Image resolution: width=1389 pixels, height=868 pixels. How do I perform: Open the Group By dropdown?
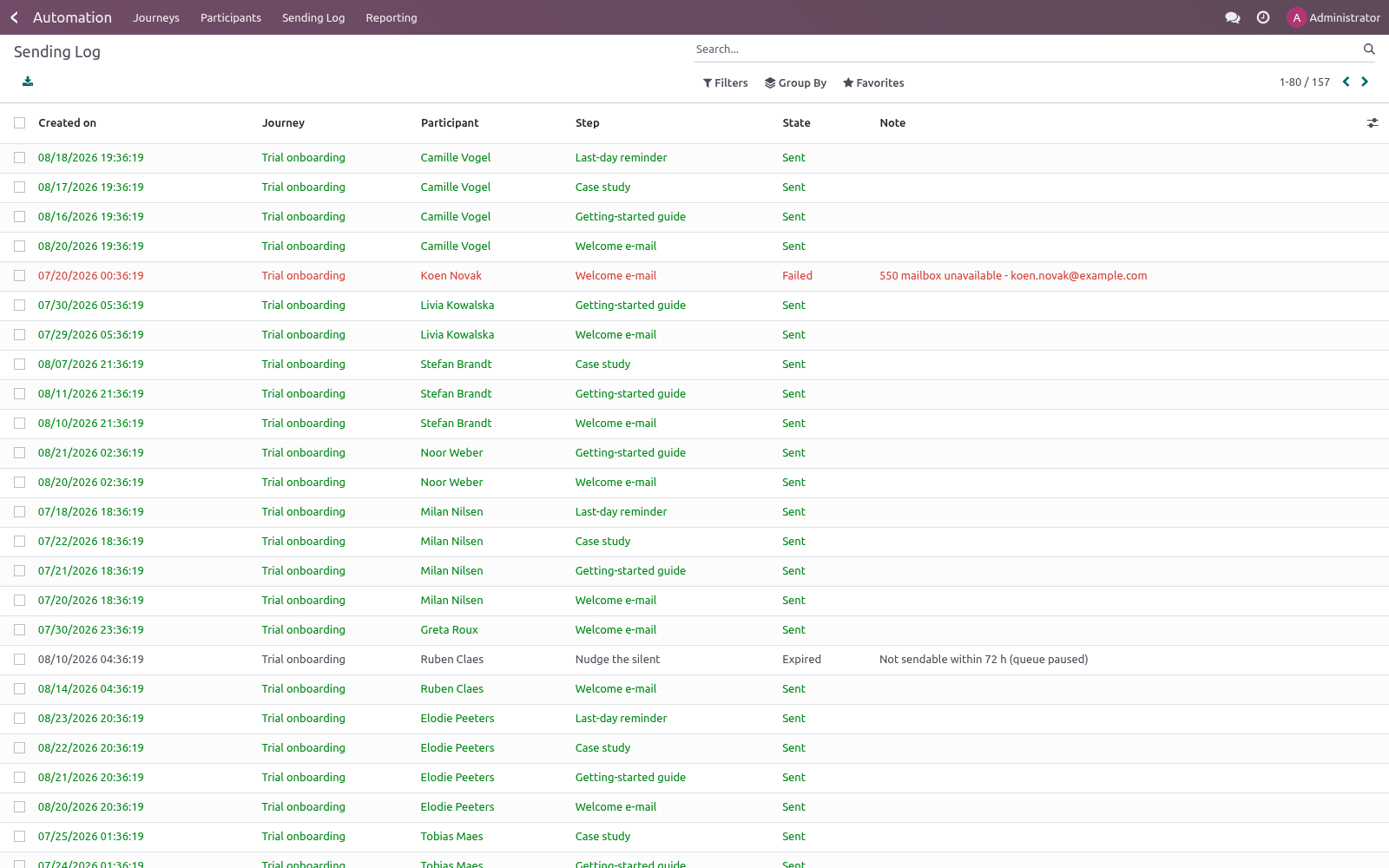tap(795, 83)
